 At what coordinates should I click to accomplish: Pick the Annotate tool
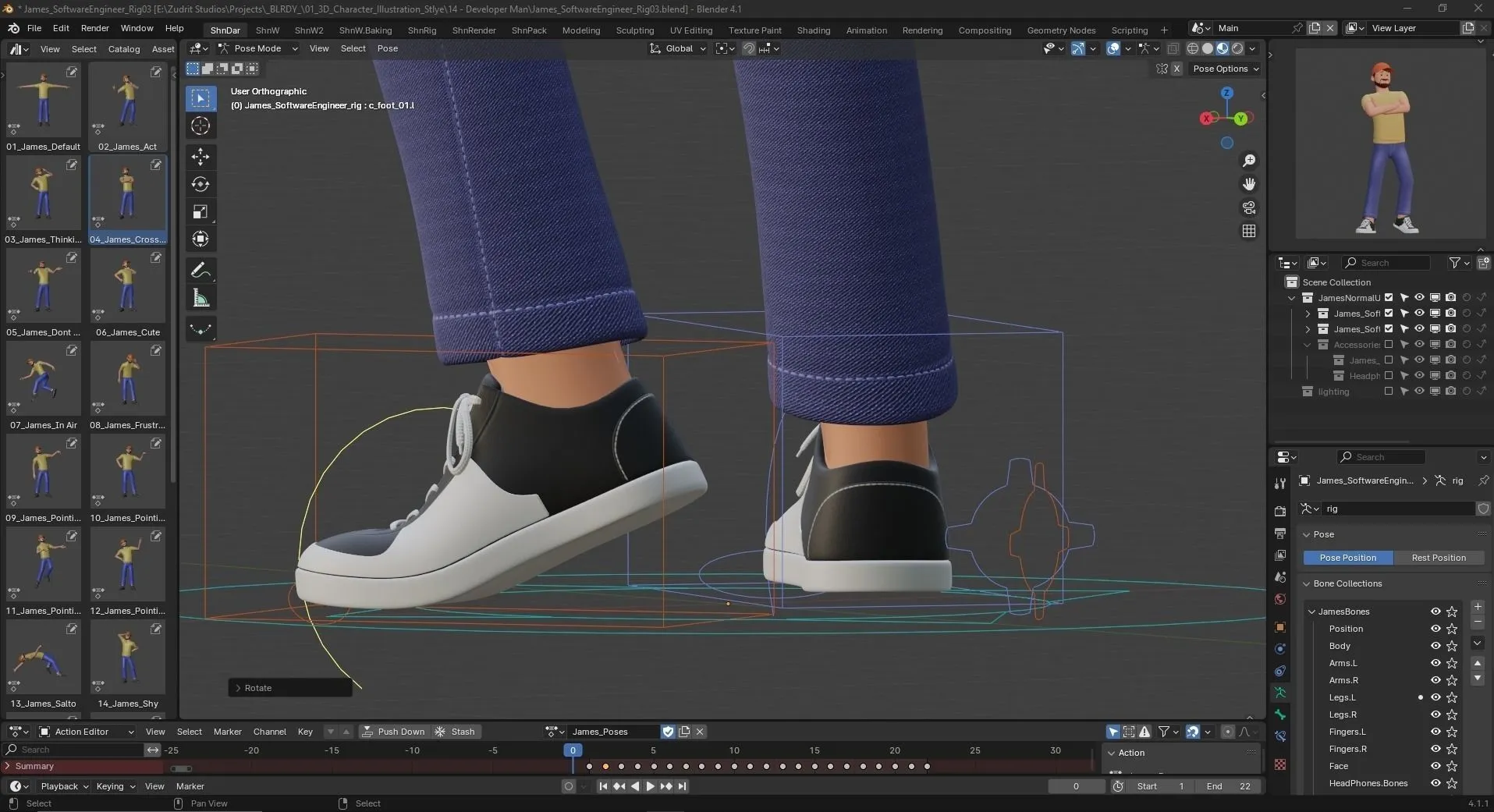pos(201,270)
